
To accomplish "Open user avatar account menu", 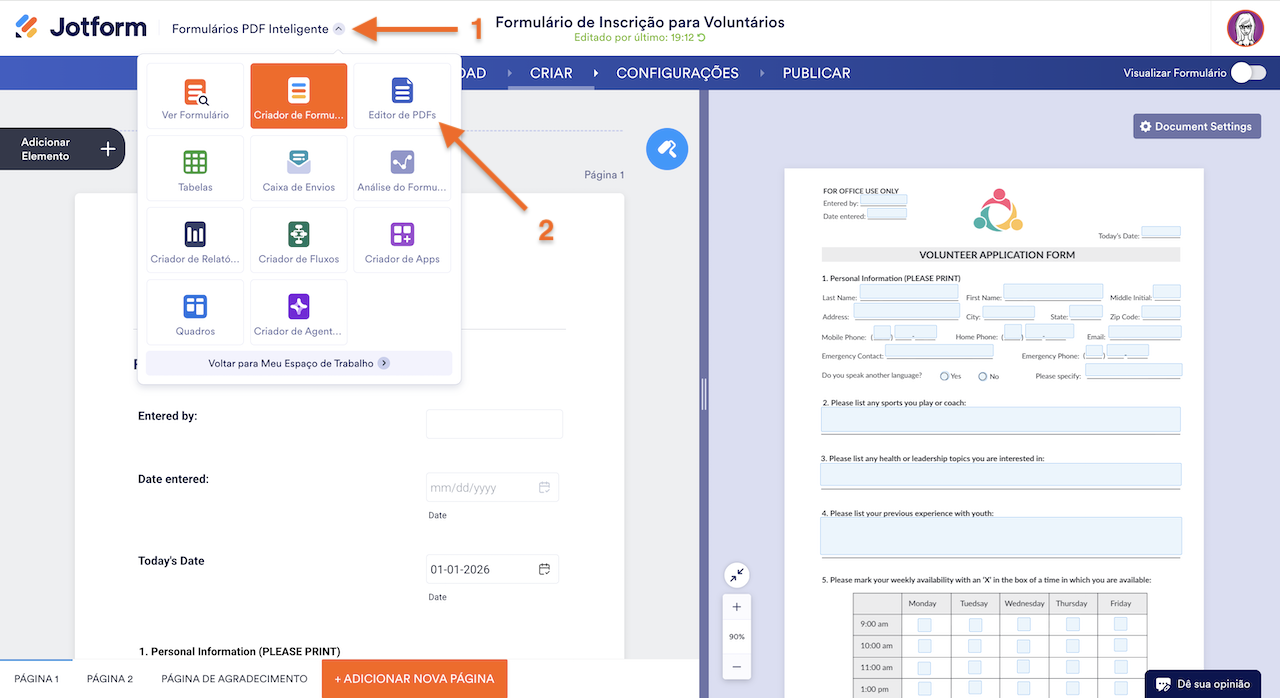I will [x=1245, y=28].
